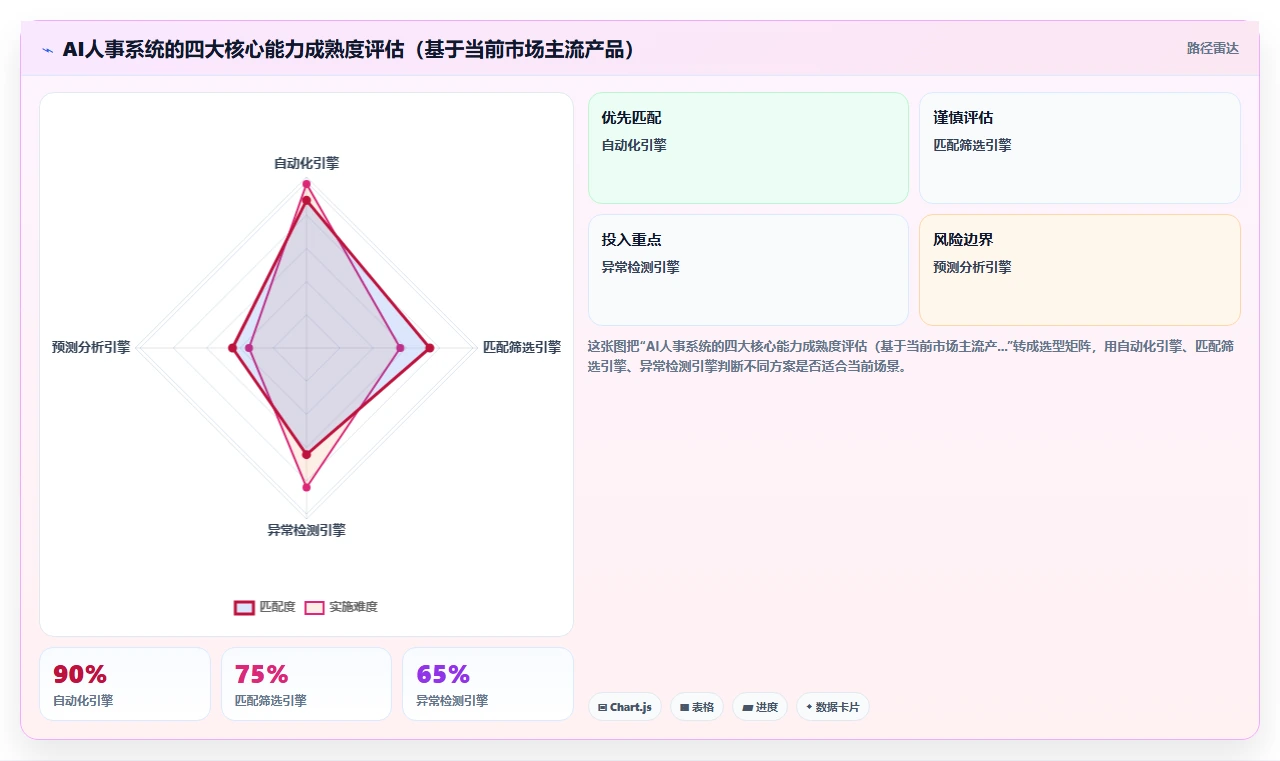Click the 自动化引擎 text in 优先匹配 card

(634, 145)
